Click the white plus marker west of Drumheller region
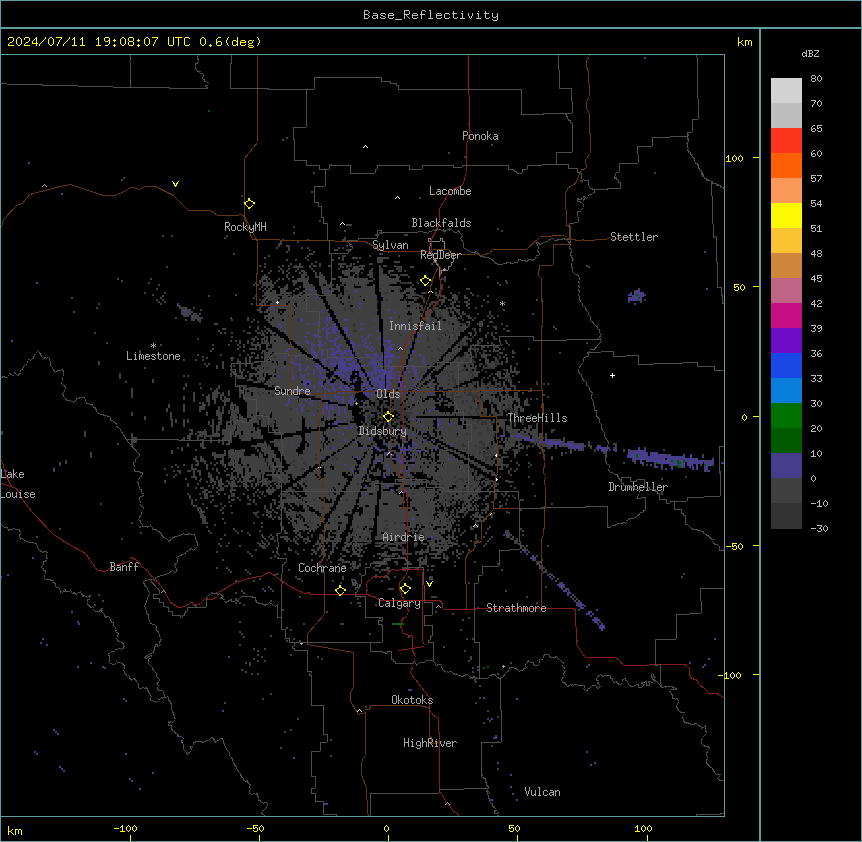The height and width of the screenshot is (842, 862). [612, 375]
